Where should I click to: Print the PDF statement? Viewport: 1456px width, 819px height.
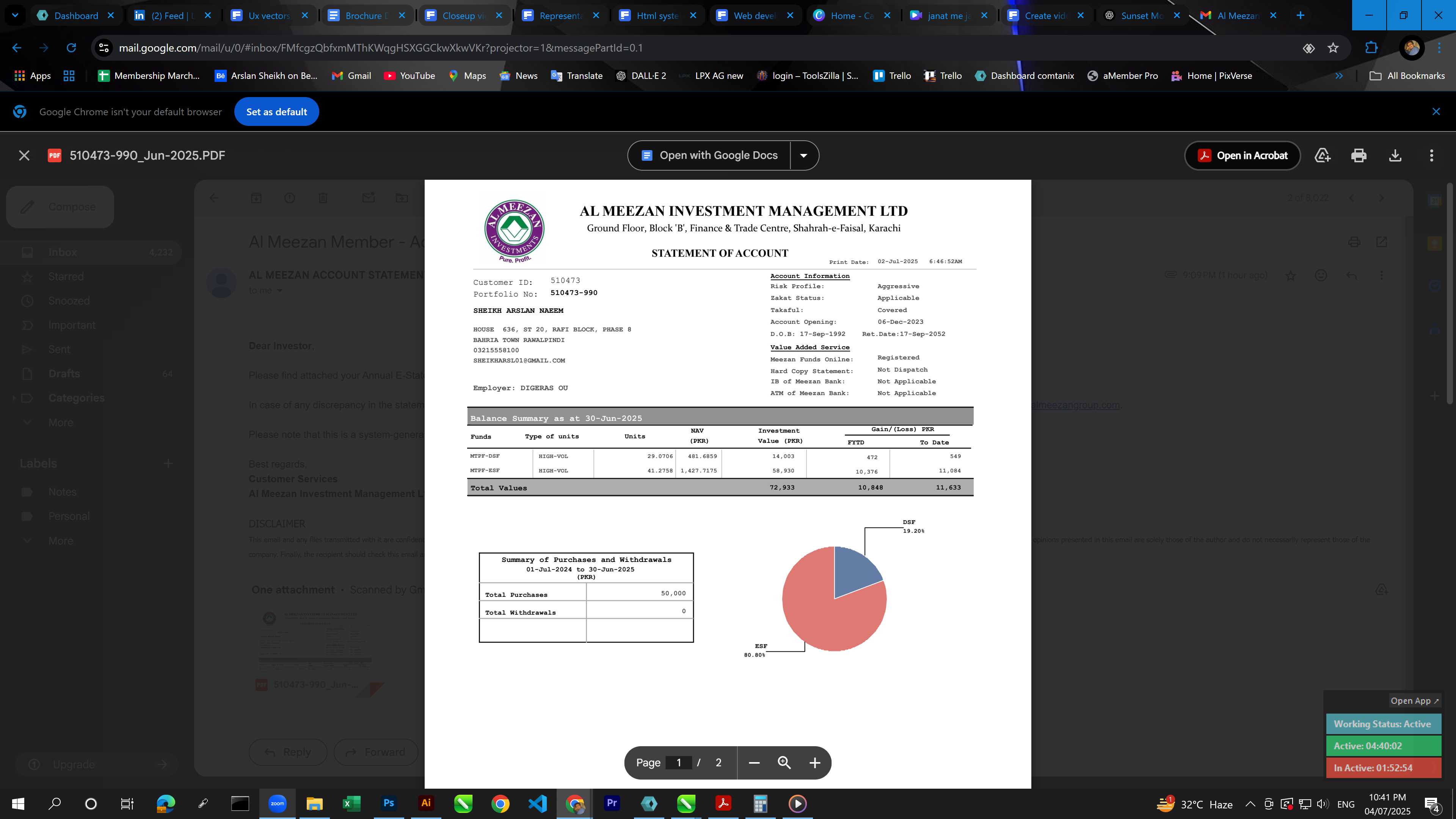click(1359, 155)
